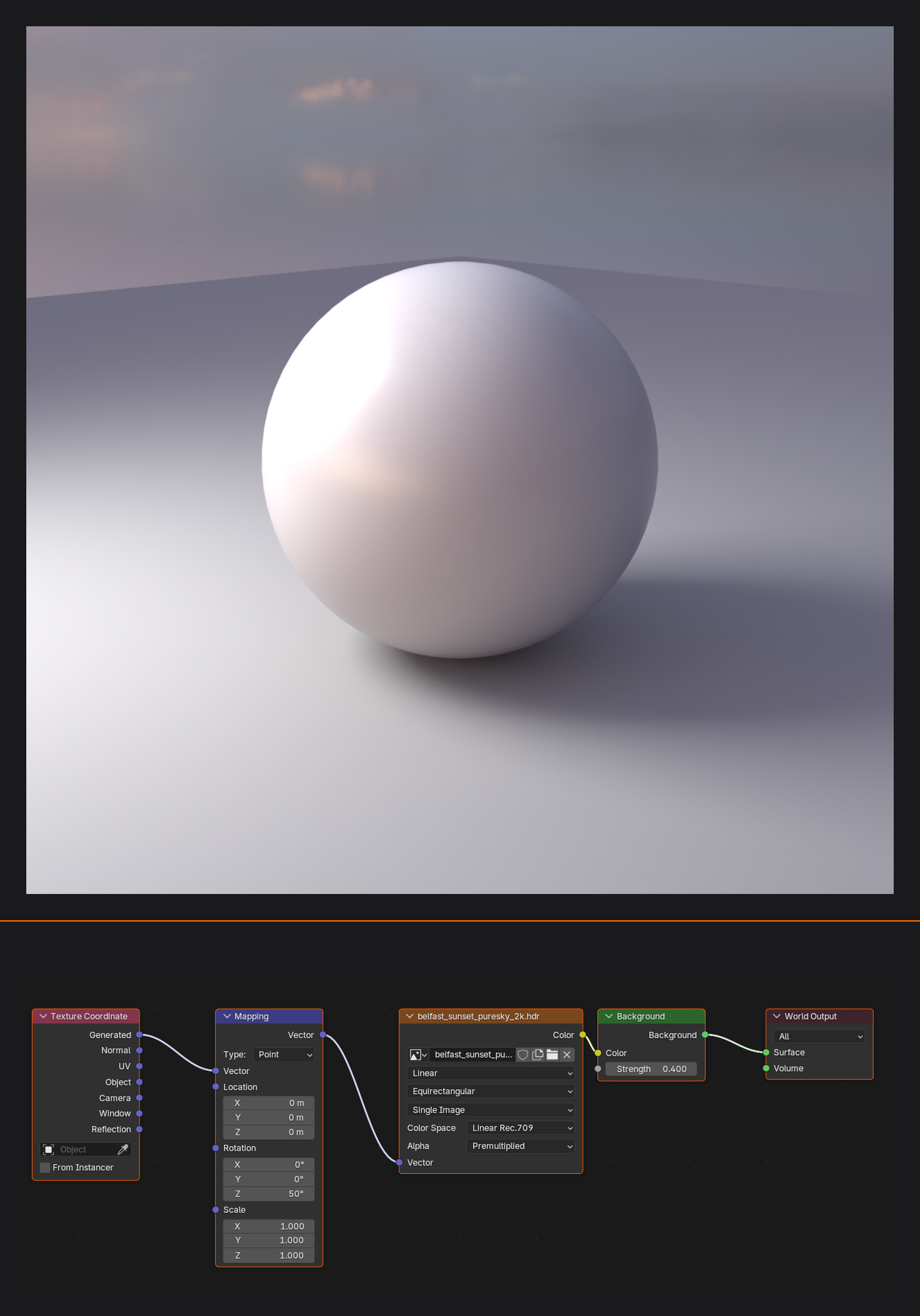This screenshot has height=1316, width=920.
Task: Open the Color Space dropdown set to Linear Rec.709
Action: click(520, 1128)
